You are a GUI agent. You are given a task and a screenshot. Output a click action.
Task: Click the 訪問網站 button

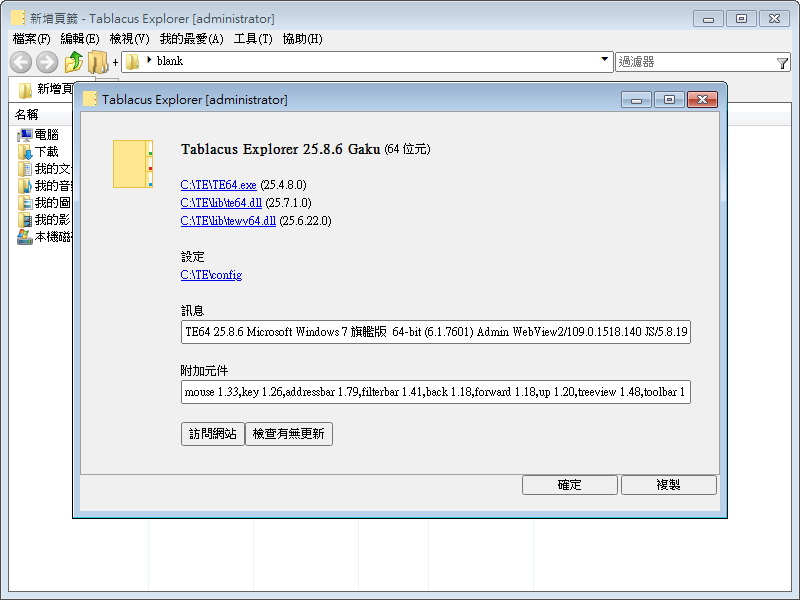[213, 434]
